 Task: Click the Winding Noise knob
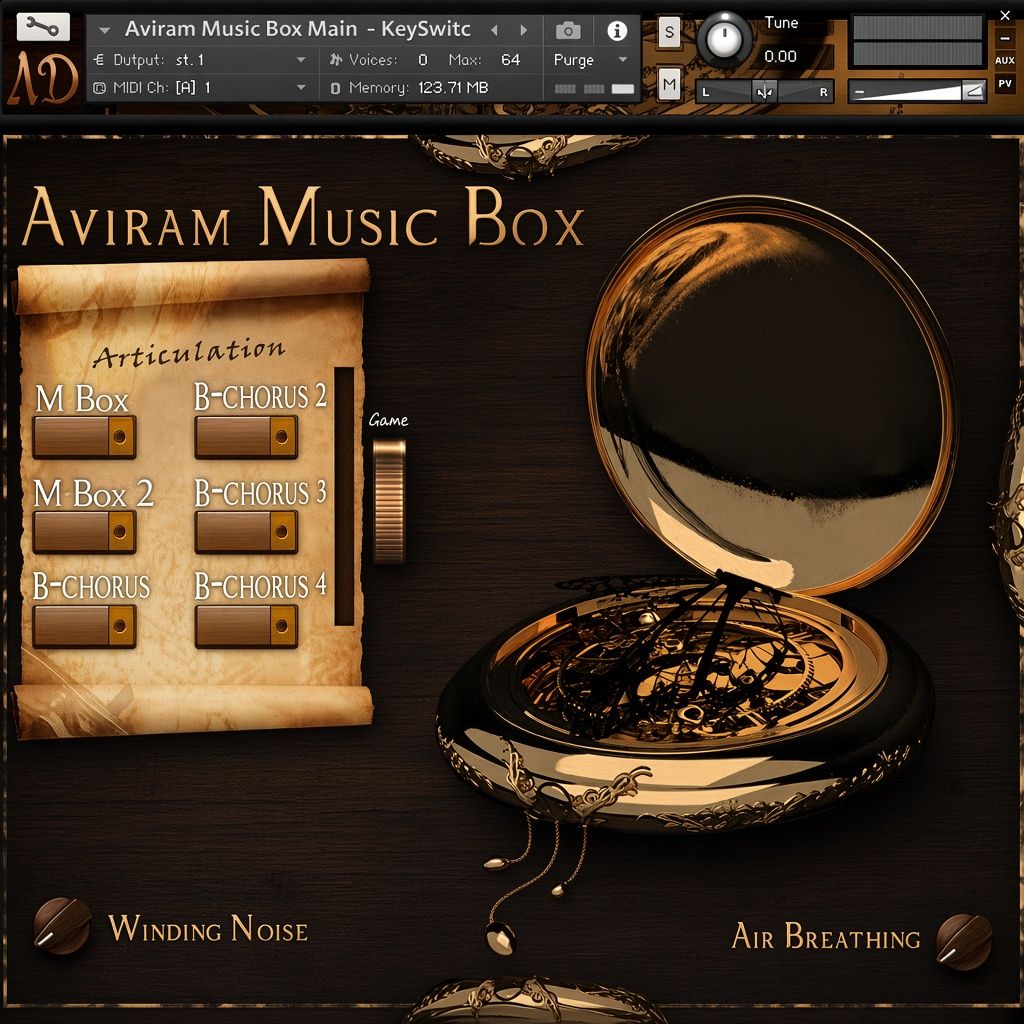62,926
